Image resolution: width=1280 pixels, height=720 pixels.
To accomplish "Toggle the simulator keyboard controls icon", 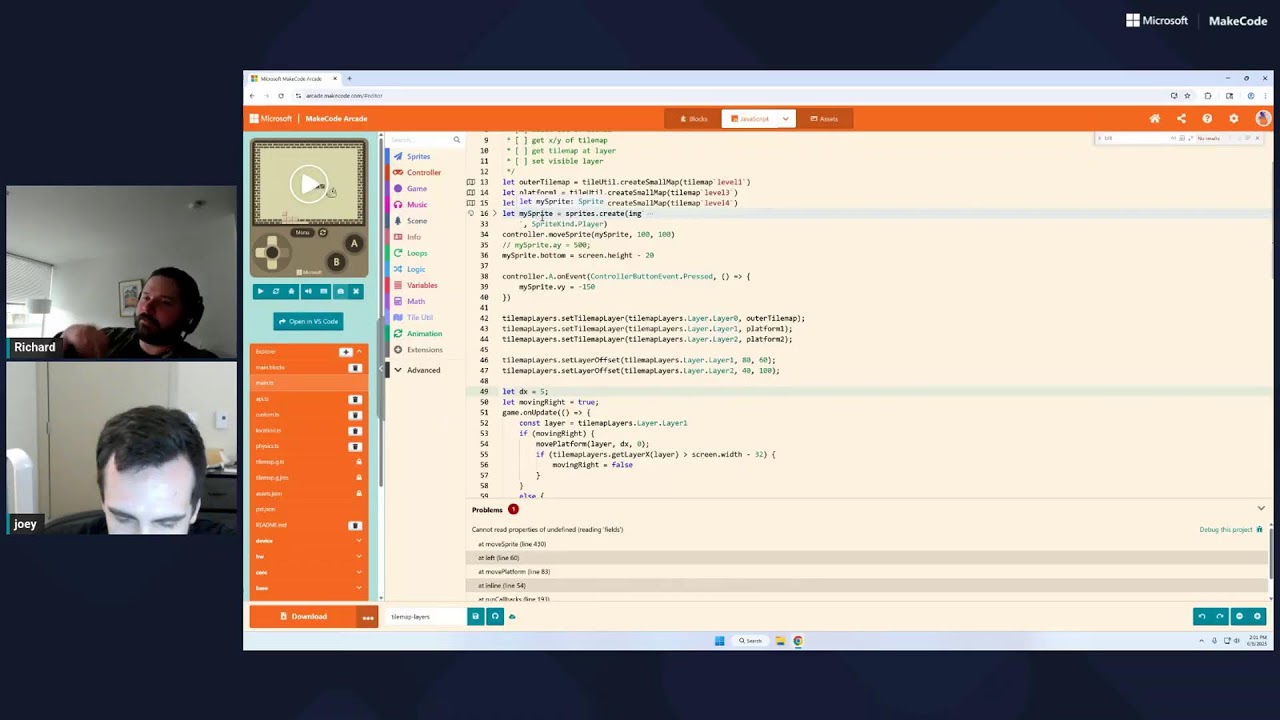I will coord(324,291).
